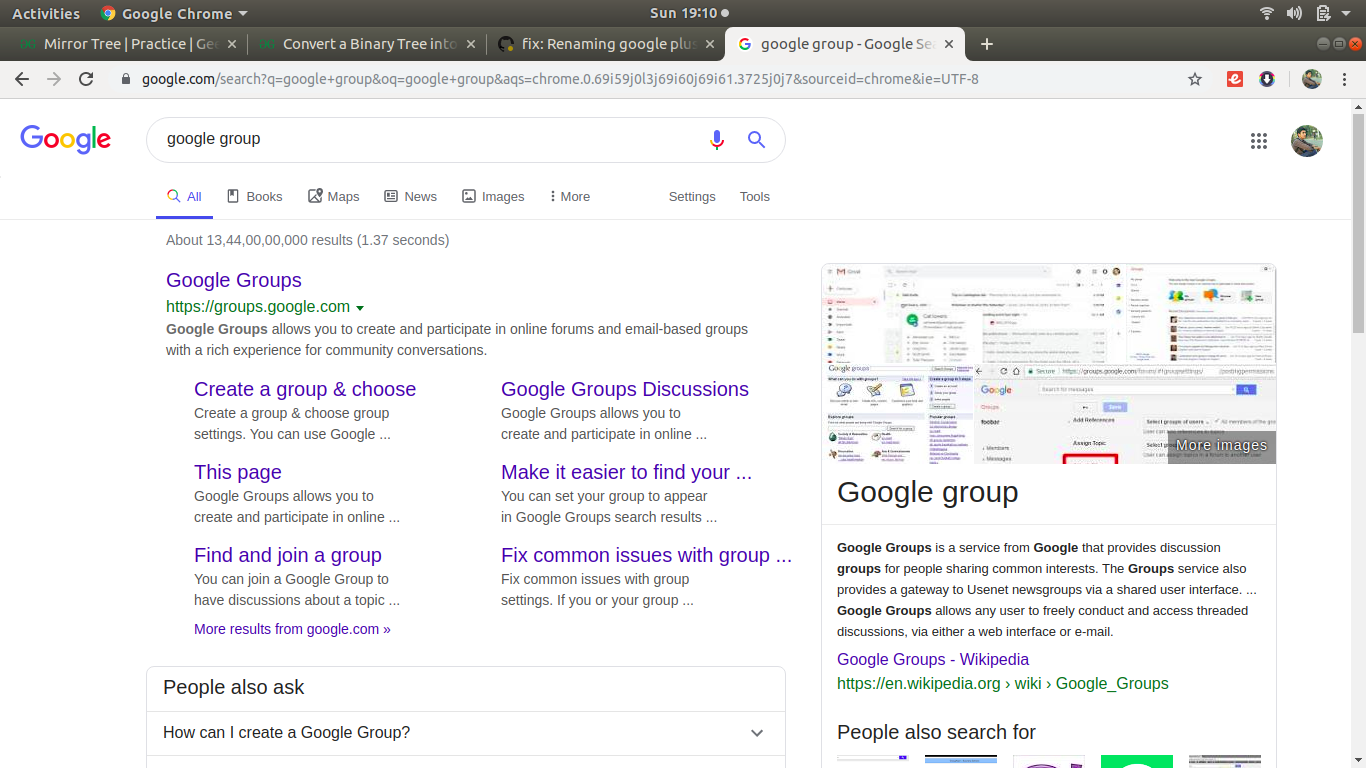Open a new tab with plus button

pos(987,44)
